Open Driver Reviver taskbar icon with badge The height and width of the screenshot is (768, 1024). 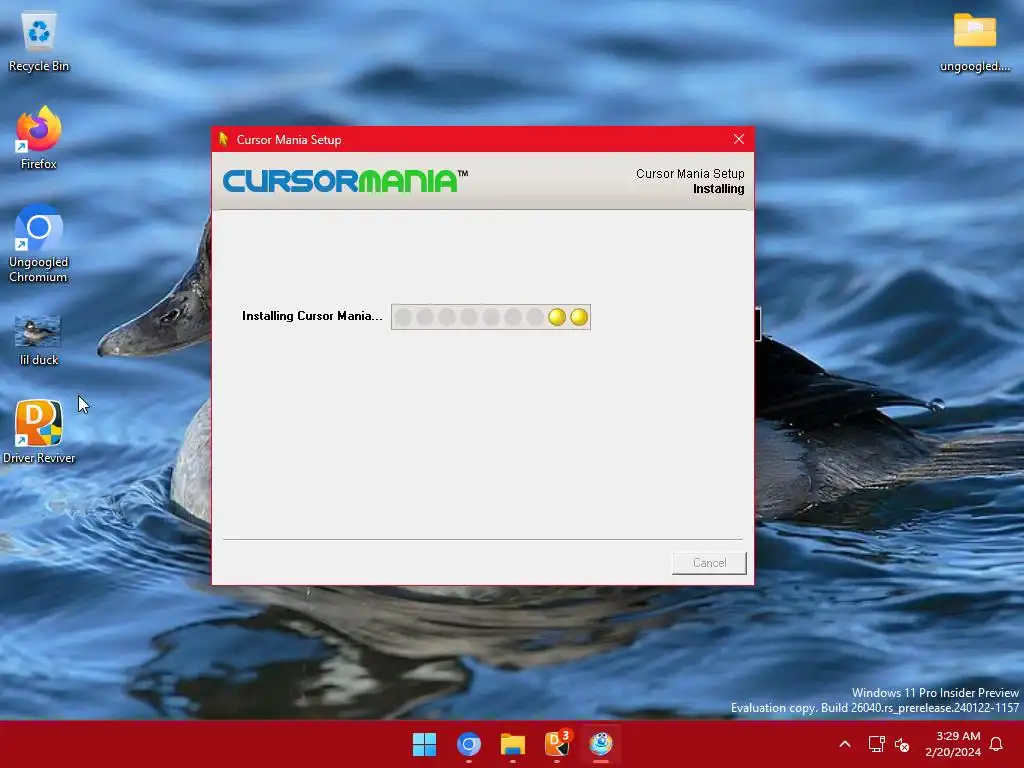[x=557, y=744]
